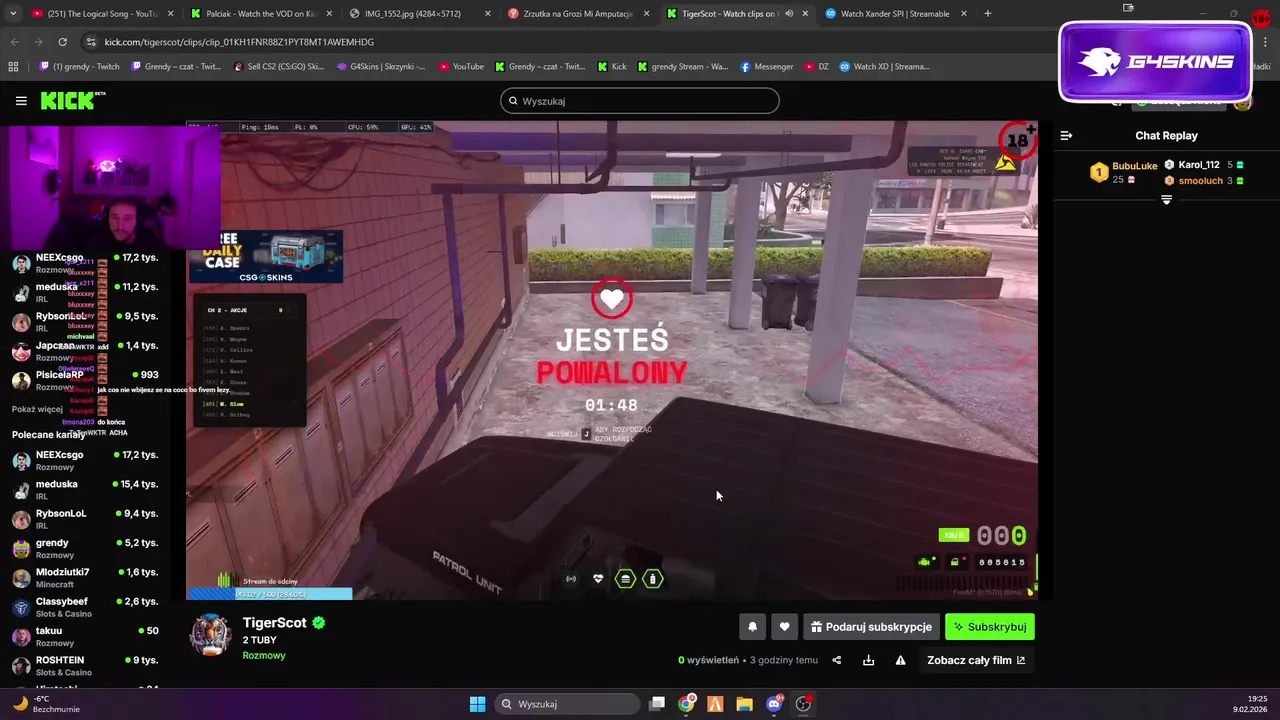Image resolution: width=1280 pixels, height=720 pixels.
Task: Open FiveM app on taskbar
Action: pos(715,704)
